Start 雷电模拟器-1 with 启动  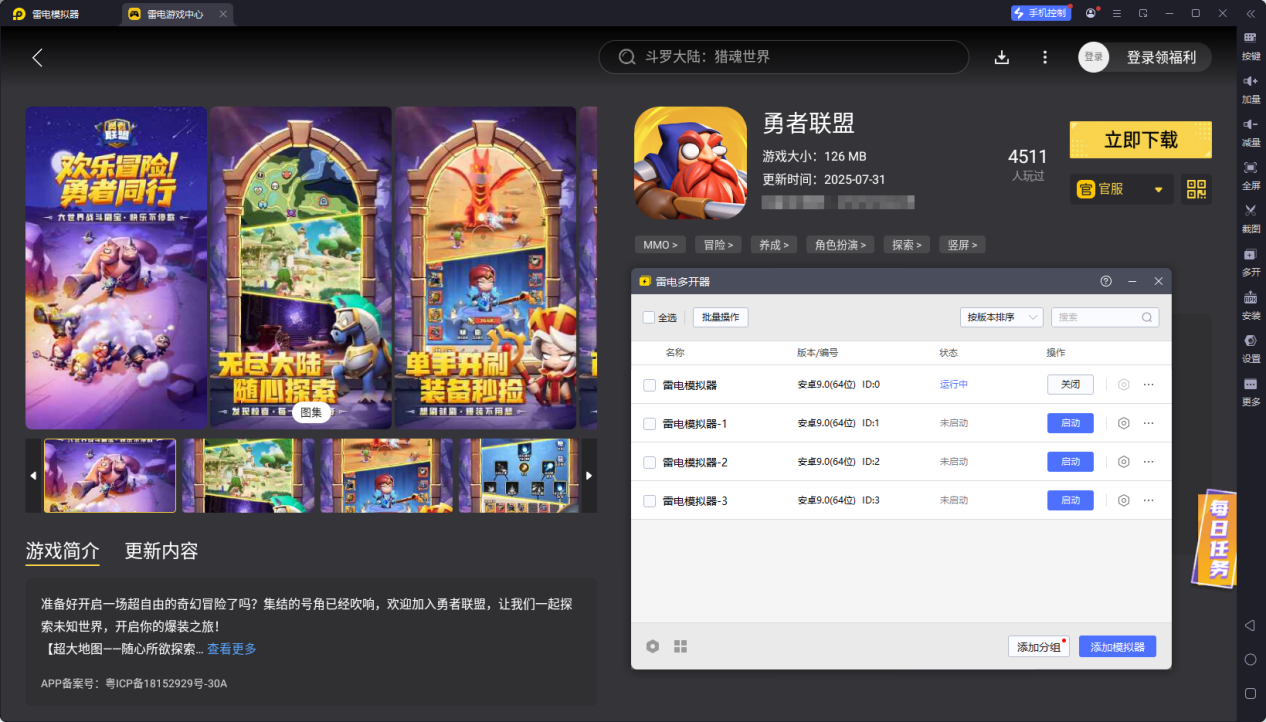[1070, 423]
